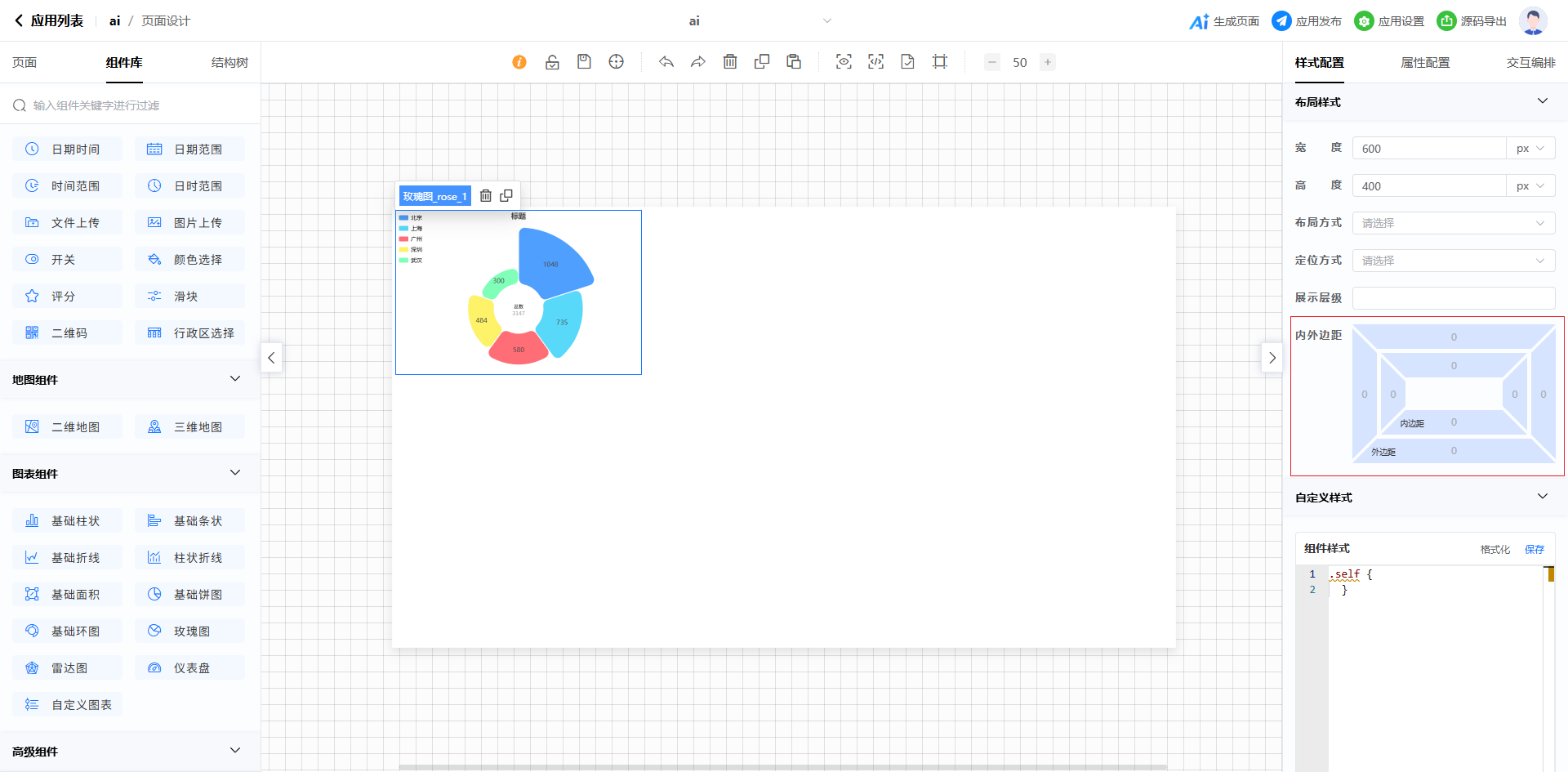Collapse the left component panel
The image size is (1568, 772).
[271, 358]
